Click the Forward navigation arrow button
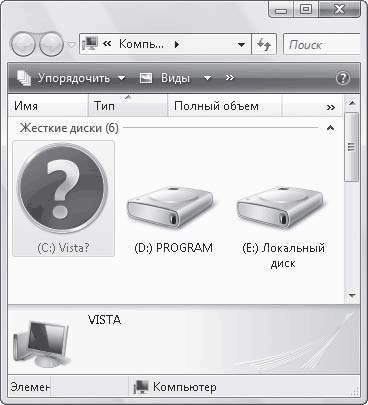This screenshot has width=368, height=405. [x=51, y=44]
